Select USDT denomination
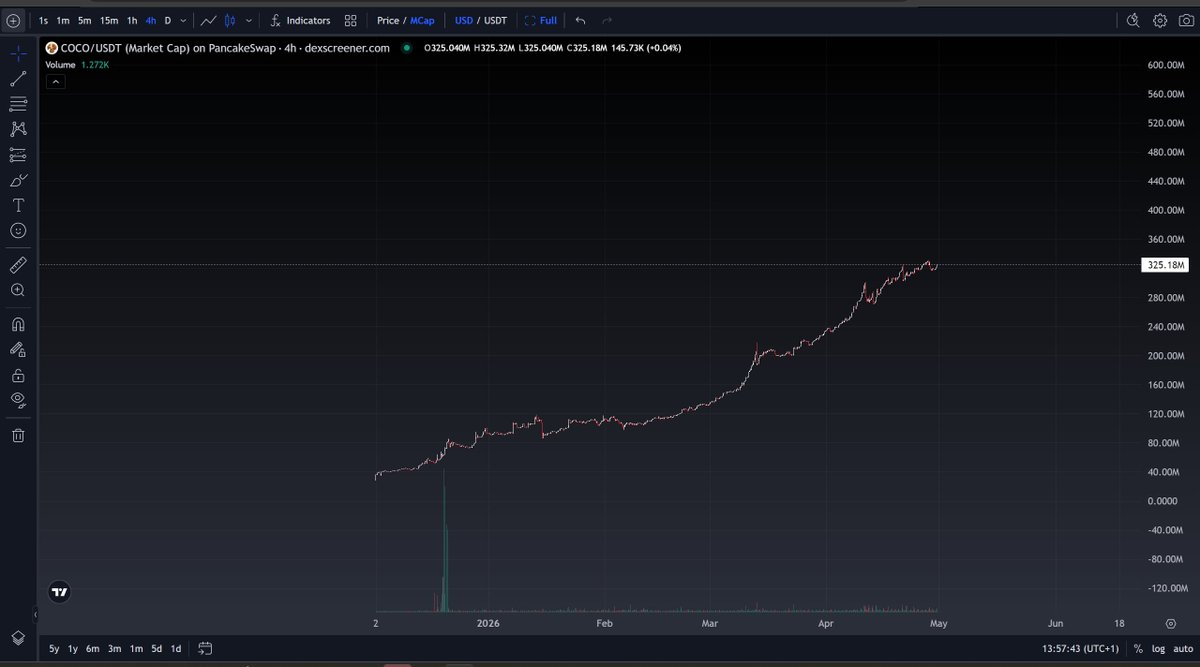 (x=496, y=20)
